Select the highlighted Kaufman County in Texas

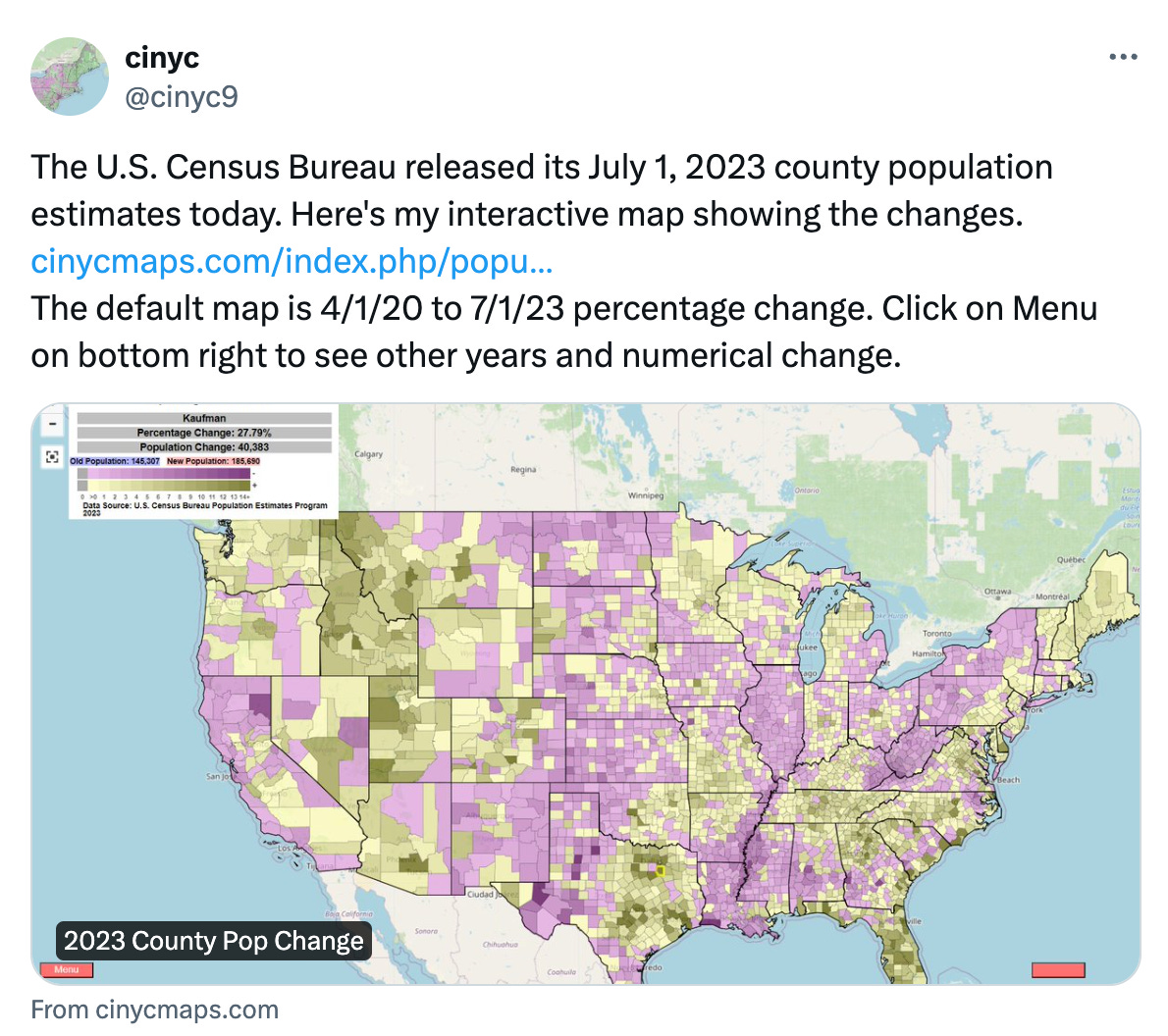click(660, 868)
